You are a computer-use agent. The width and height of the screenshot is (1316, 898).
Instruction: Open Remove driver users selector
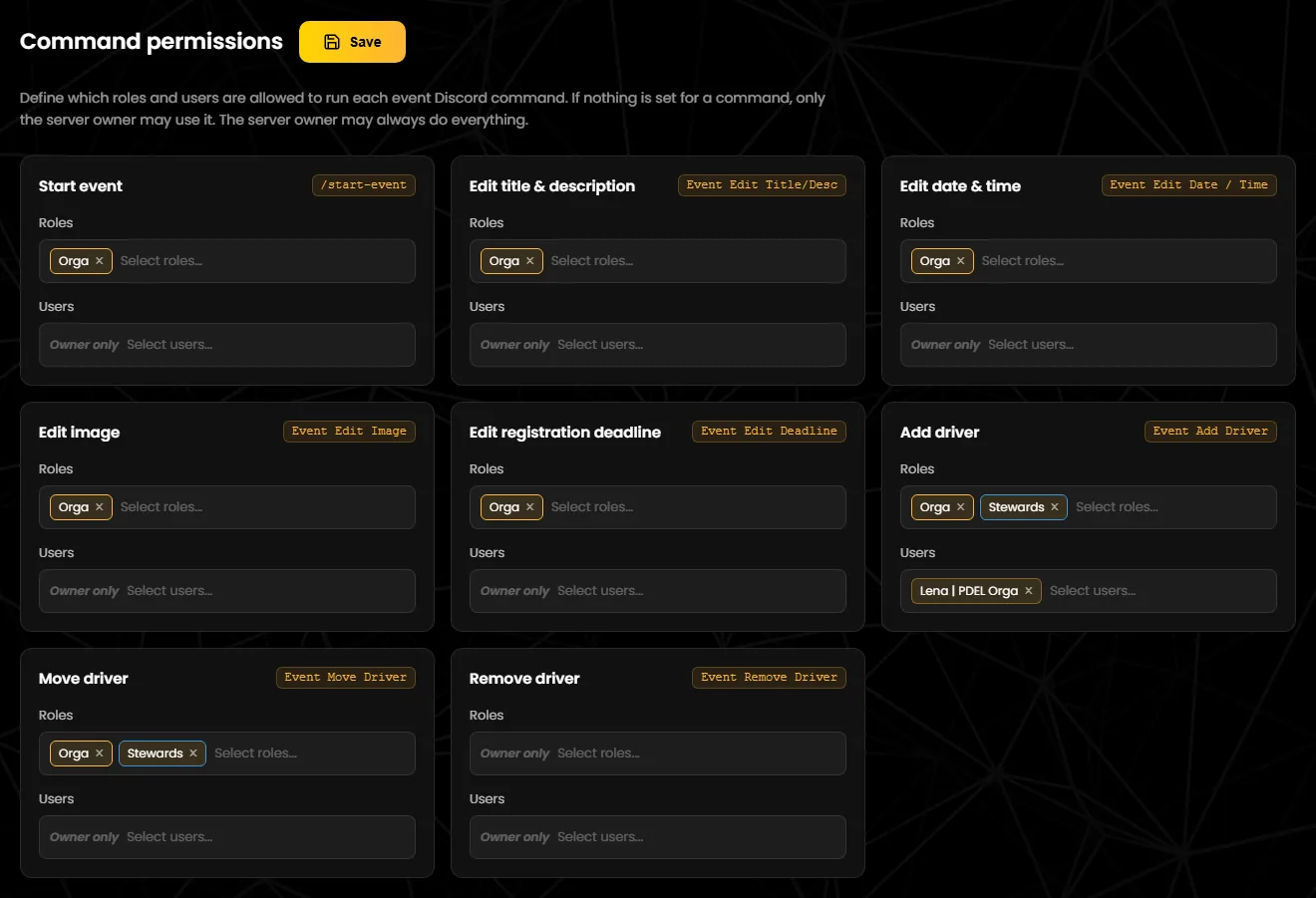point(658,837)
